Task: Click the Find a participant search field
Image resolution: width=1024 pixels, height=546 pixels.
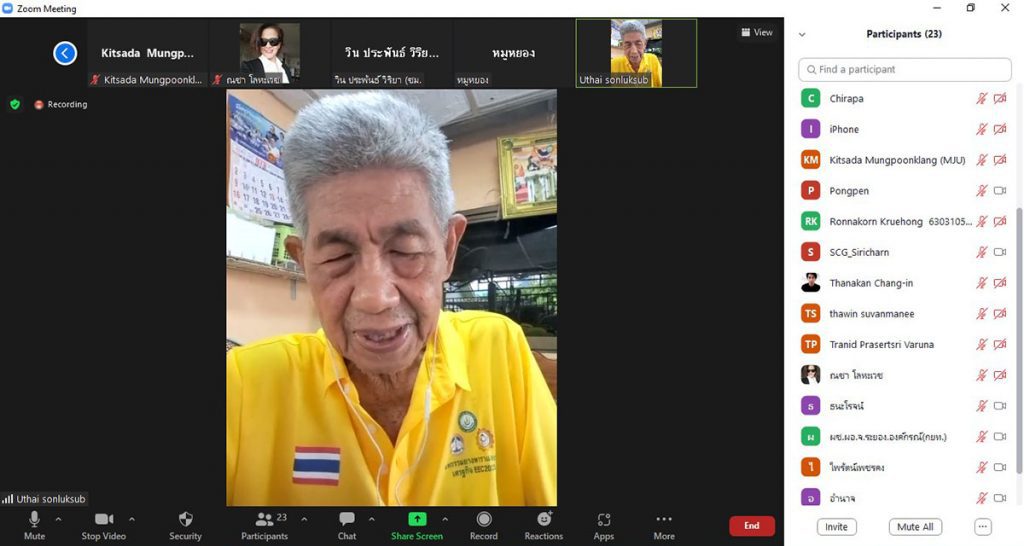Action: coord(905,70)
